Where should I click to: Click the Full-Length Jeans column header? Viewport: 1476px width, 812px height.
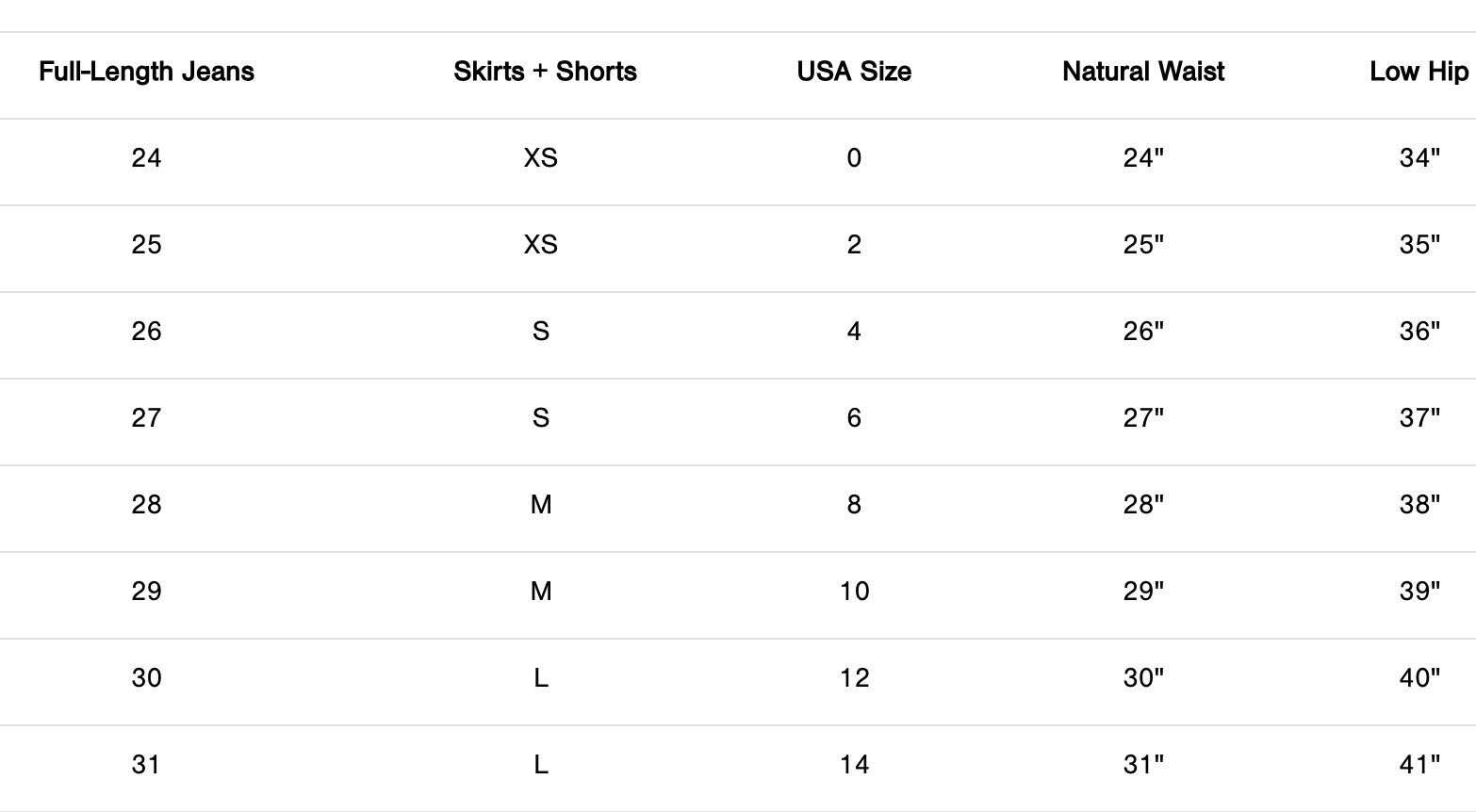pos(146,72)
